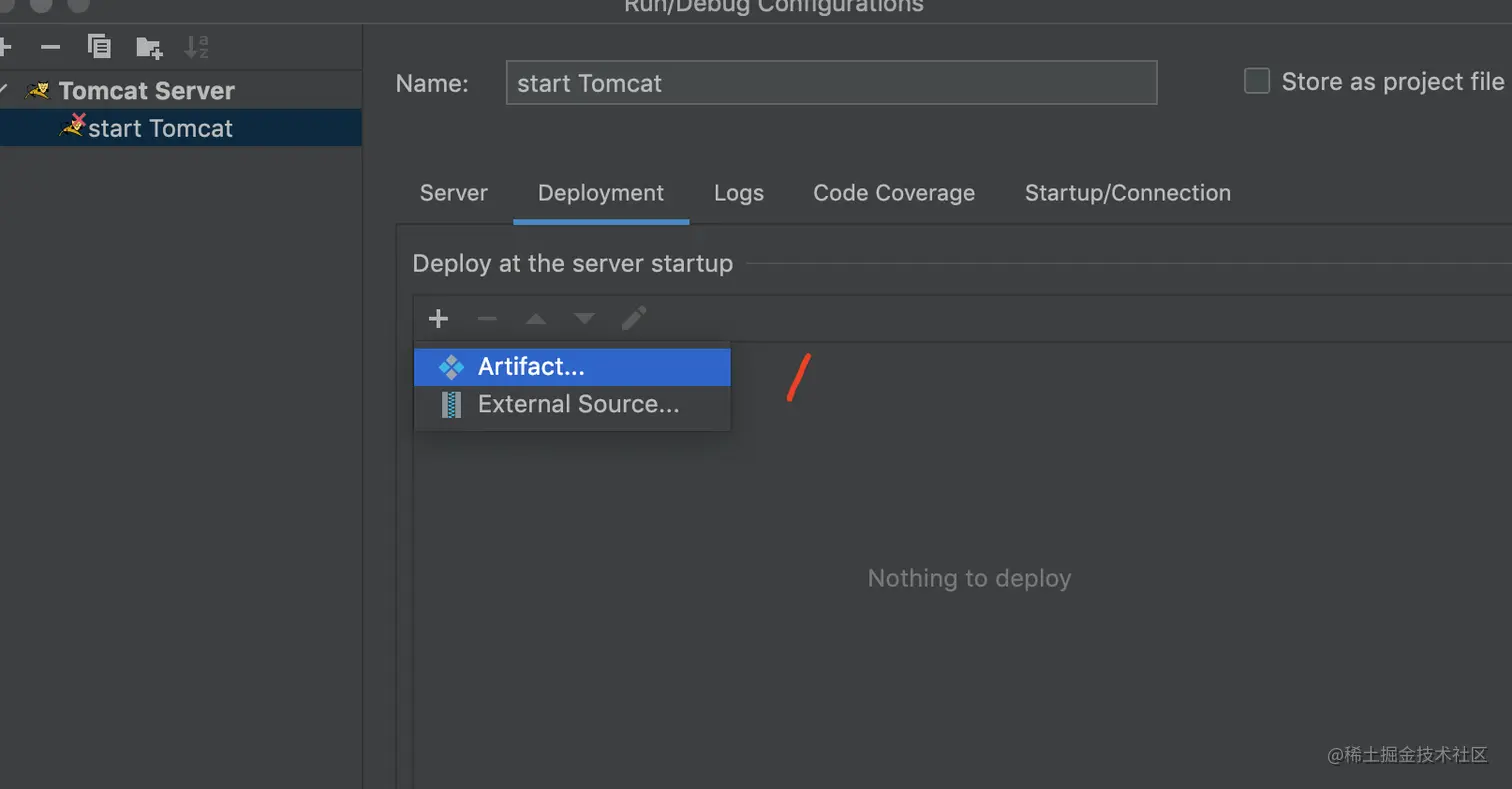The image size is (1512, 789).
Task: Click the remove deployment minus icon
Action: [x=487, y=319]
